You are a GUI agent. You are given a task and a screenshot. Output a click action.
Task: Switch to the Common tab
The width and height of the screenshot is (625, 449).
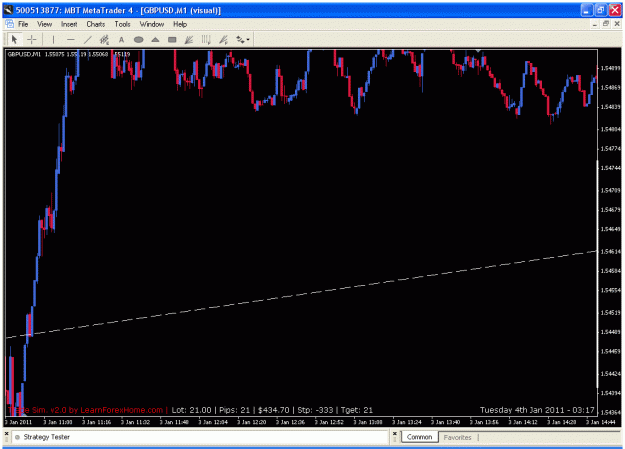coord(419,437)
